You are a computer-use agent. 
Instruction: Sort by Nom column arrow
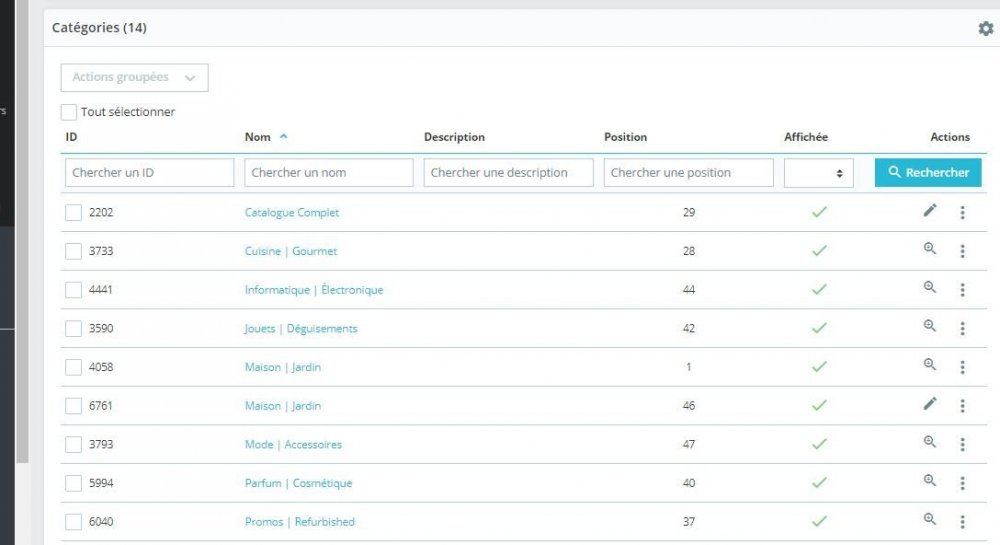[284, 137]
